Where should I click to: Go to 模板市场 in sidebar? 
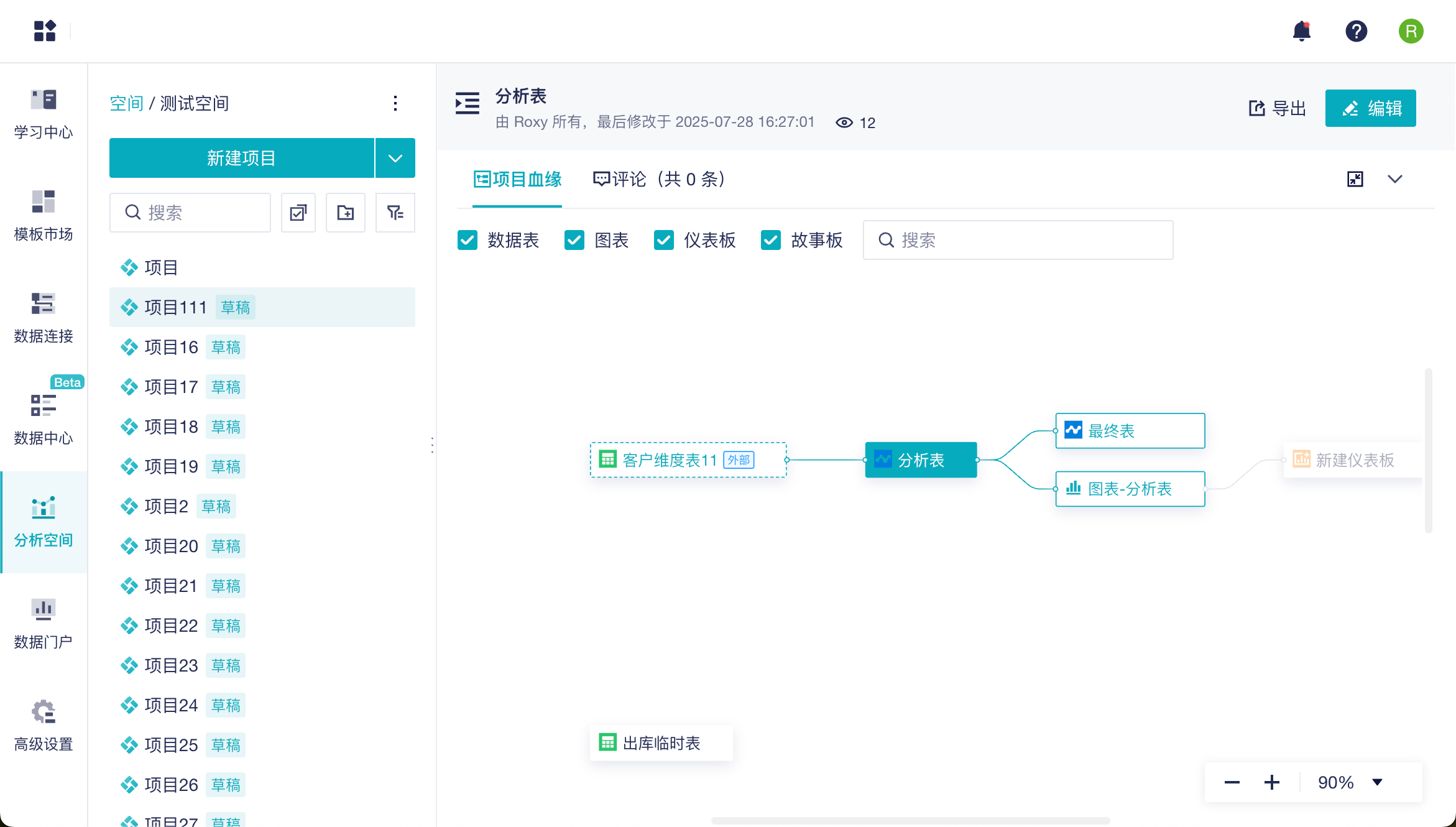(44, 216)
